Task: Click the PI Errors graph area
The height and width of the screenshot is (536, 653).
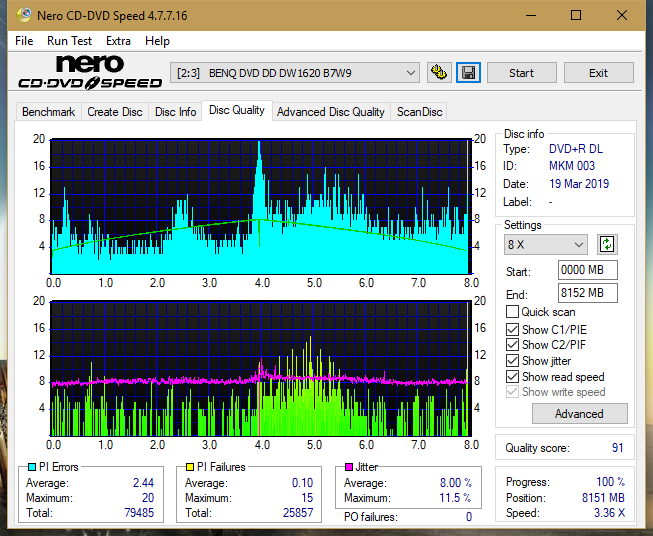Action: tap(260, 206)
